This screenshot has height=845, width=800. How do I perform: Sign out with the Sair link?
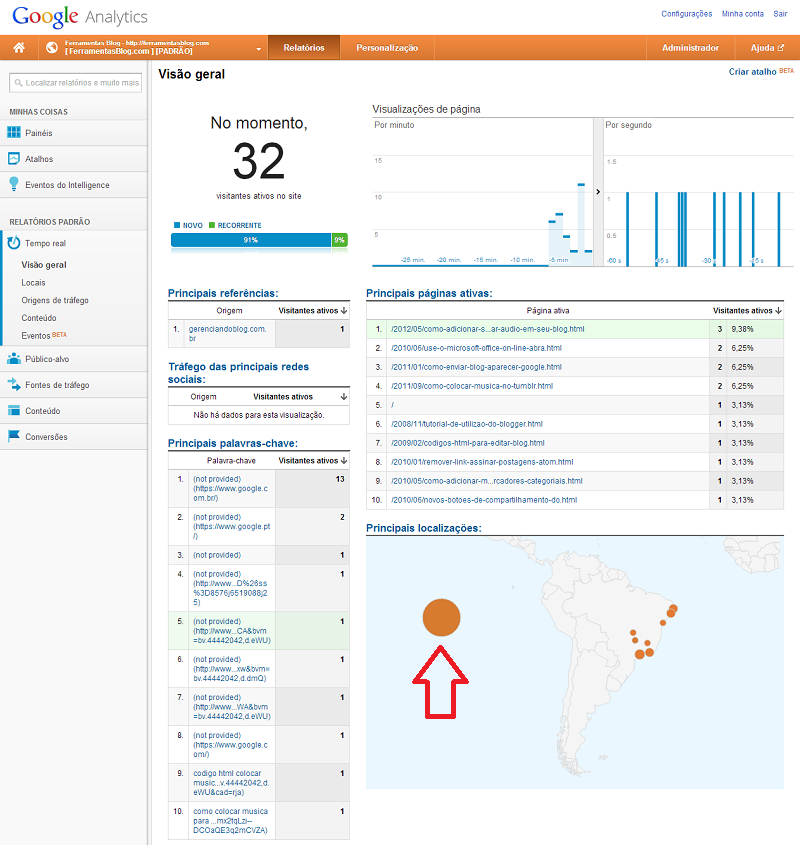(780, 14)
